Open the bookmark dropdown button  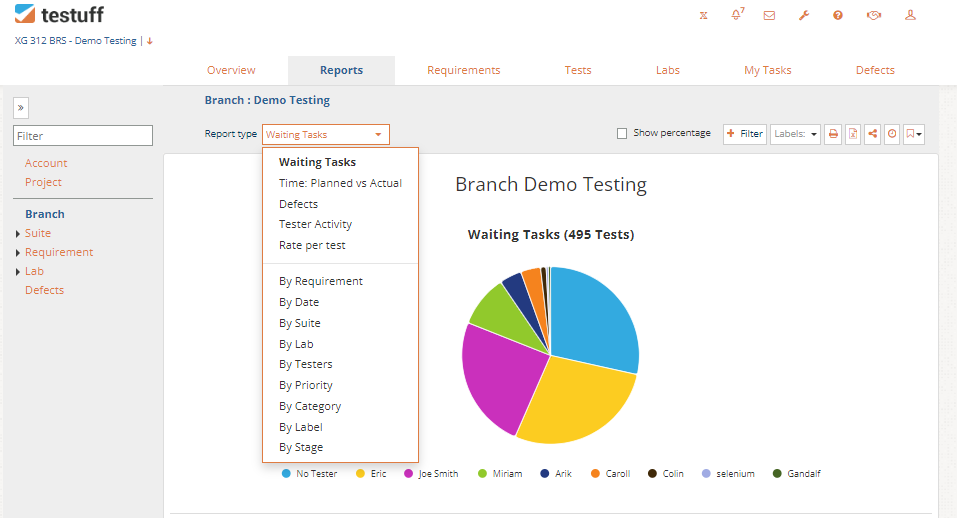click(914, 134)
